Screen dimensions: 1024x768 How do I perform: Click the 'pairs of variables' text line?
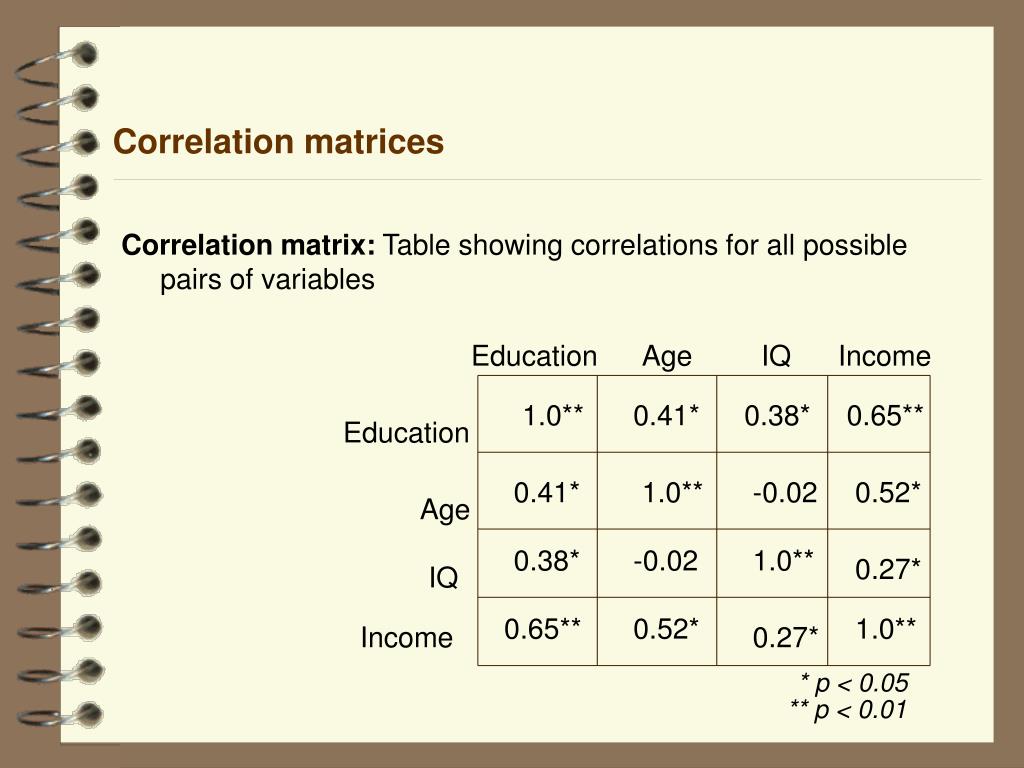click(268, 280)
